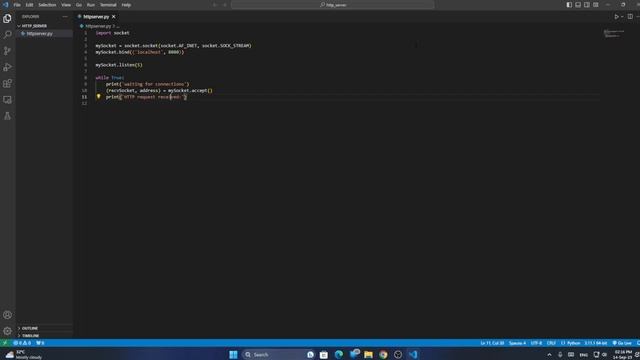Viewport: 640px width, 360px height.
Task: Click the Ln 11 cursor position indicator
Action: click(x=492, y=343)
